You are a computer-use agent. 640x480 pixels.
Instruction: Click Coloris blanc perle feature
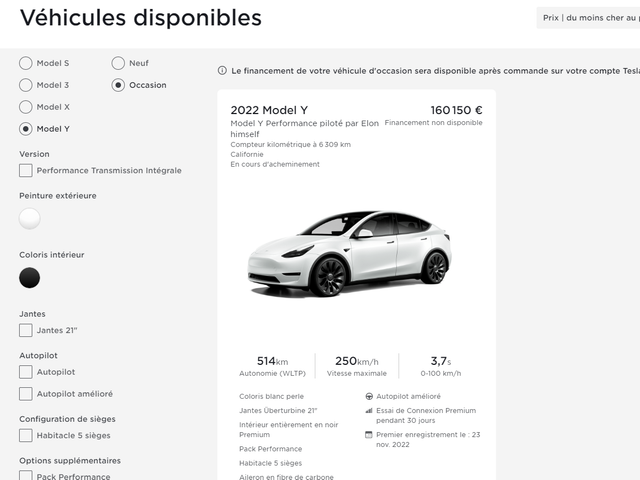[271, 396]
